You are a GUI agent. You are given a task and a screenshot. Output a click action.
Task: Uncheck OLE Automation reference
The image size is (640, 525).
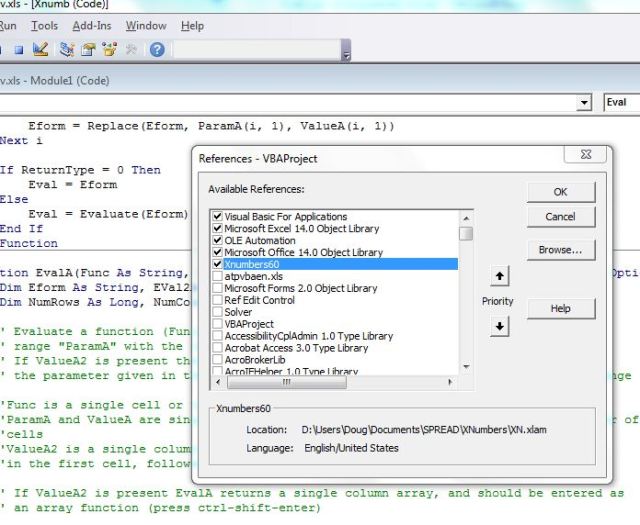point(217,240)
